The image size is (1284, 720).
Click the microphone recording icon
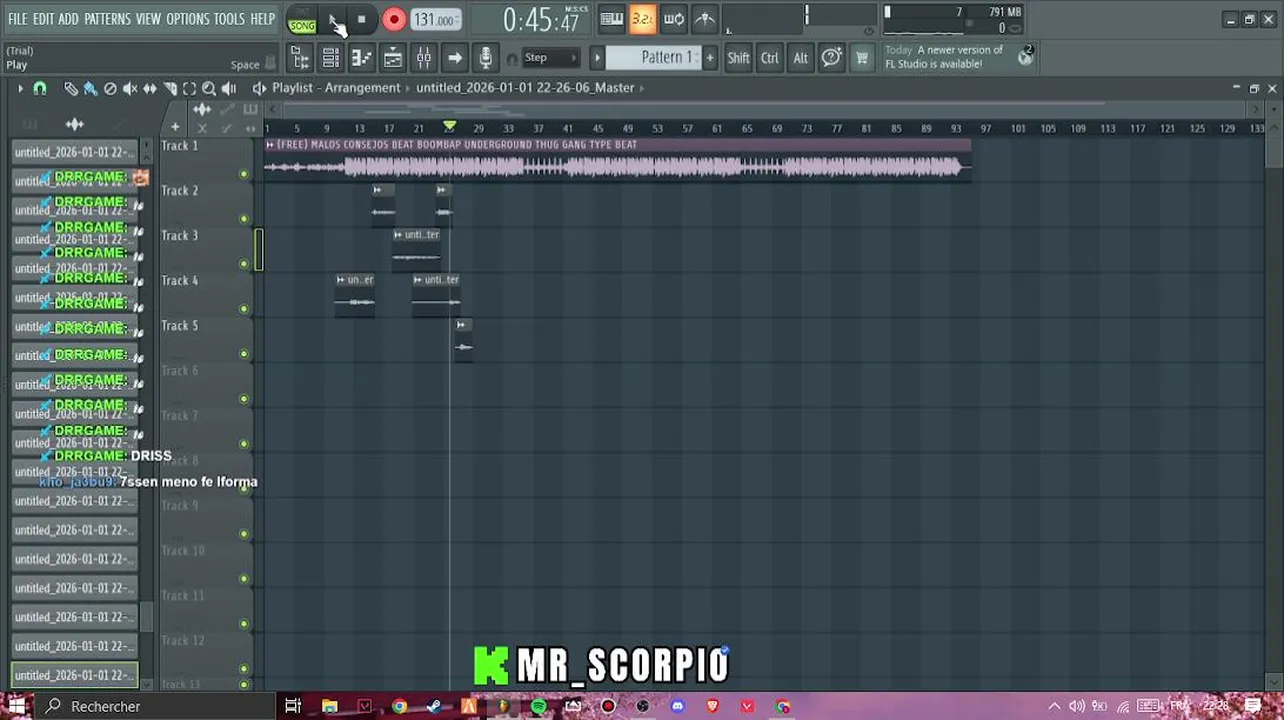[x=485, y=58]
